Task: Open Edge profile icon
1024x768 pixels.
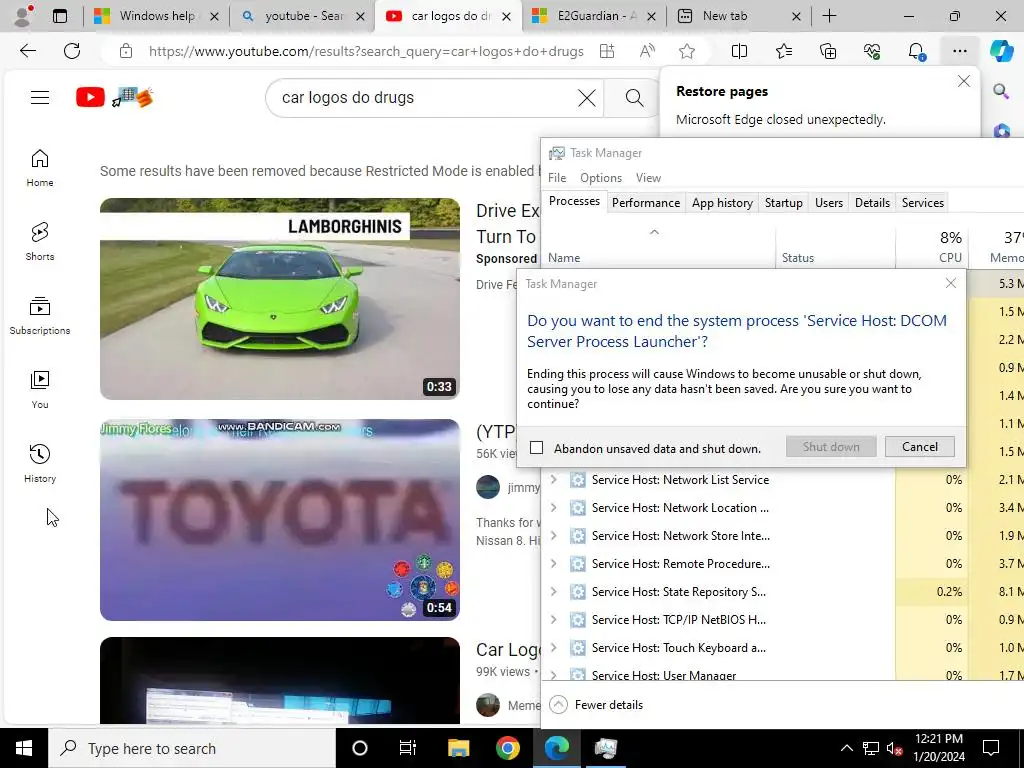Action: [24, 16]
